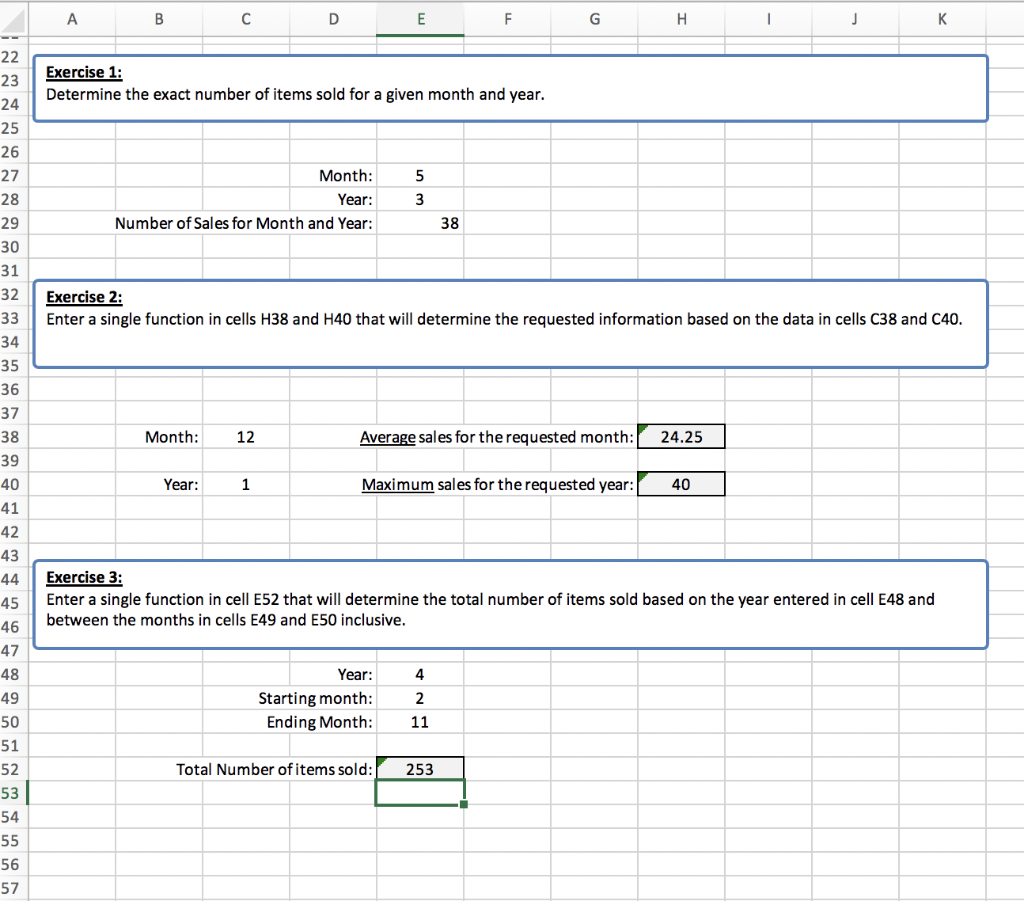Click the fill handle of selected cell E53
Screen dimensions: 1024x901
464,804
